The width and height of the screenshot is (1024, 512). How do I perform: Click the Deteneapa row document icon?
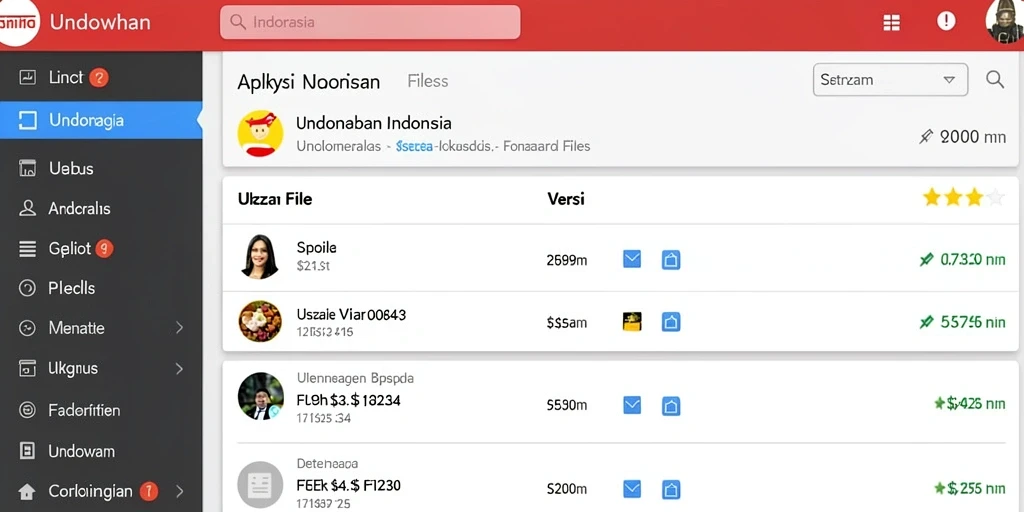(x=260, y=485)
